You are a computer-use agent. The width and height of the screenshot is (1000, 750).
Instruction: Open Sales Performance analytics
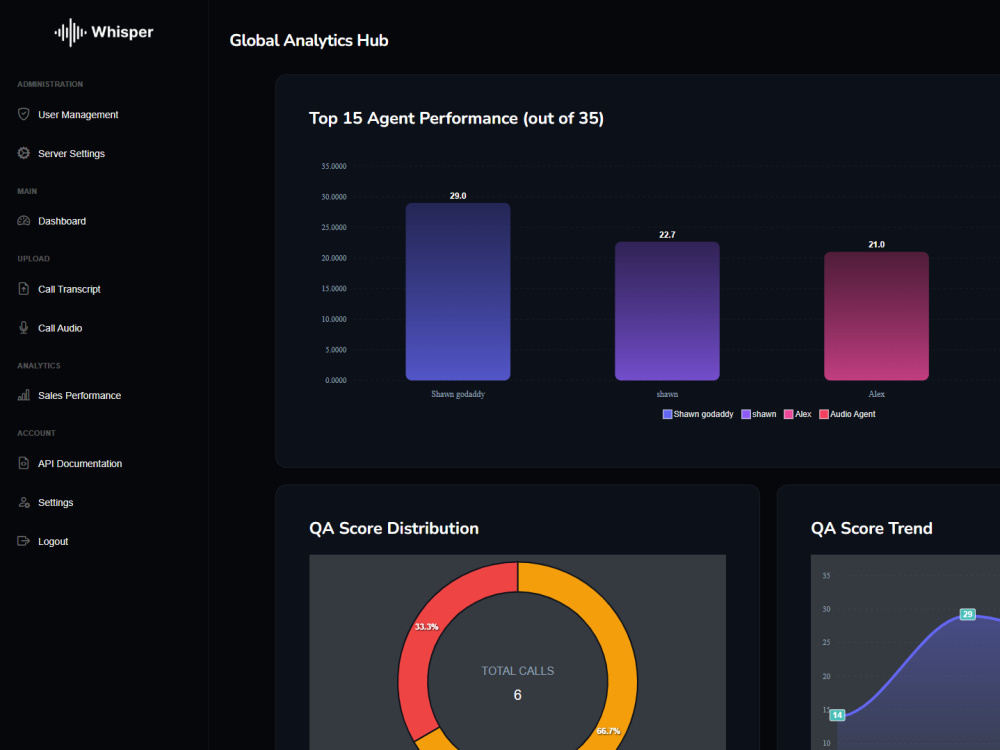coord(79,396)
